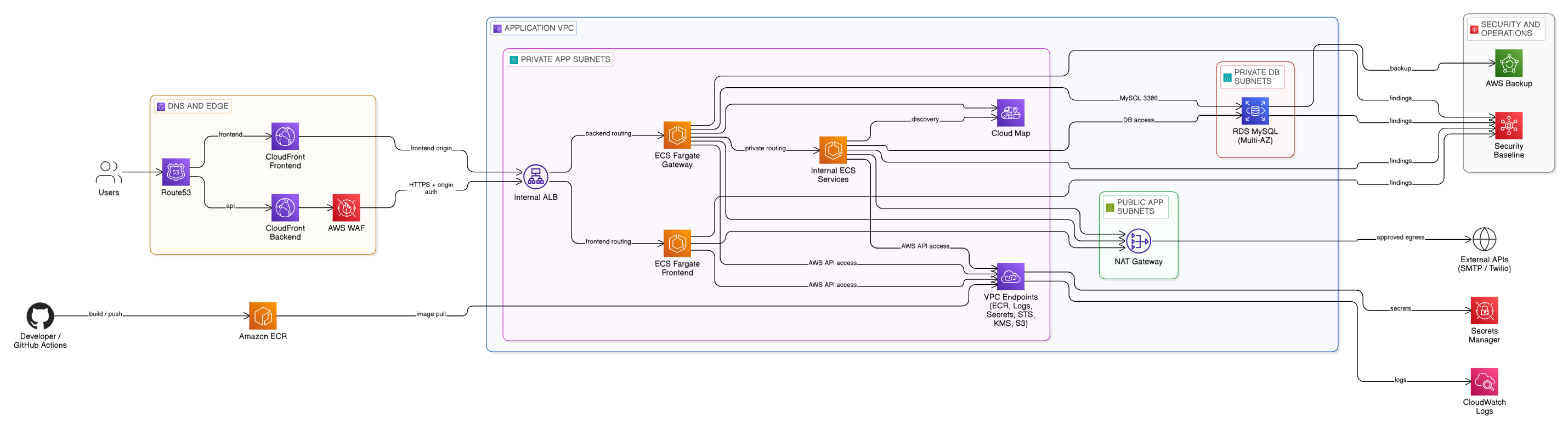1568x423 pixels.
Task: Select the ECS Fargate Frontend icon
Action: [x=677, y=244]
